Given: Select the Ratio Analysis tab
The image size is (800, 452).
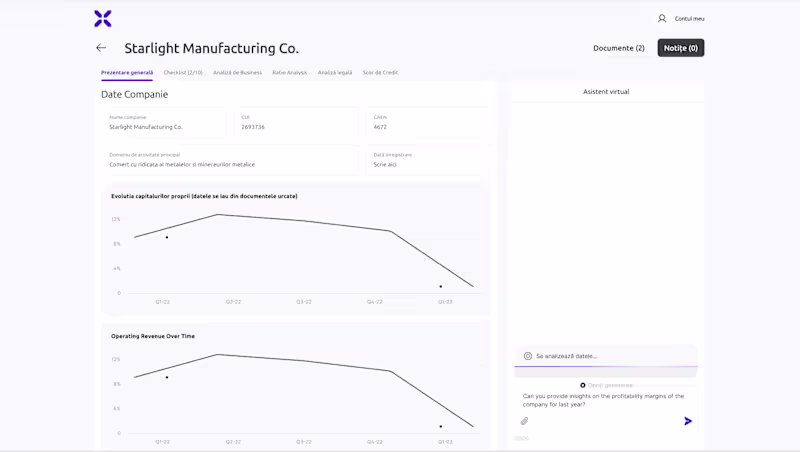Looking at the screenshot, I should click(290, 73).
